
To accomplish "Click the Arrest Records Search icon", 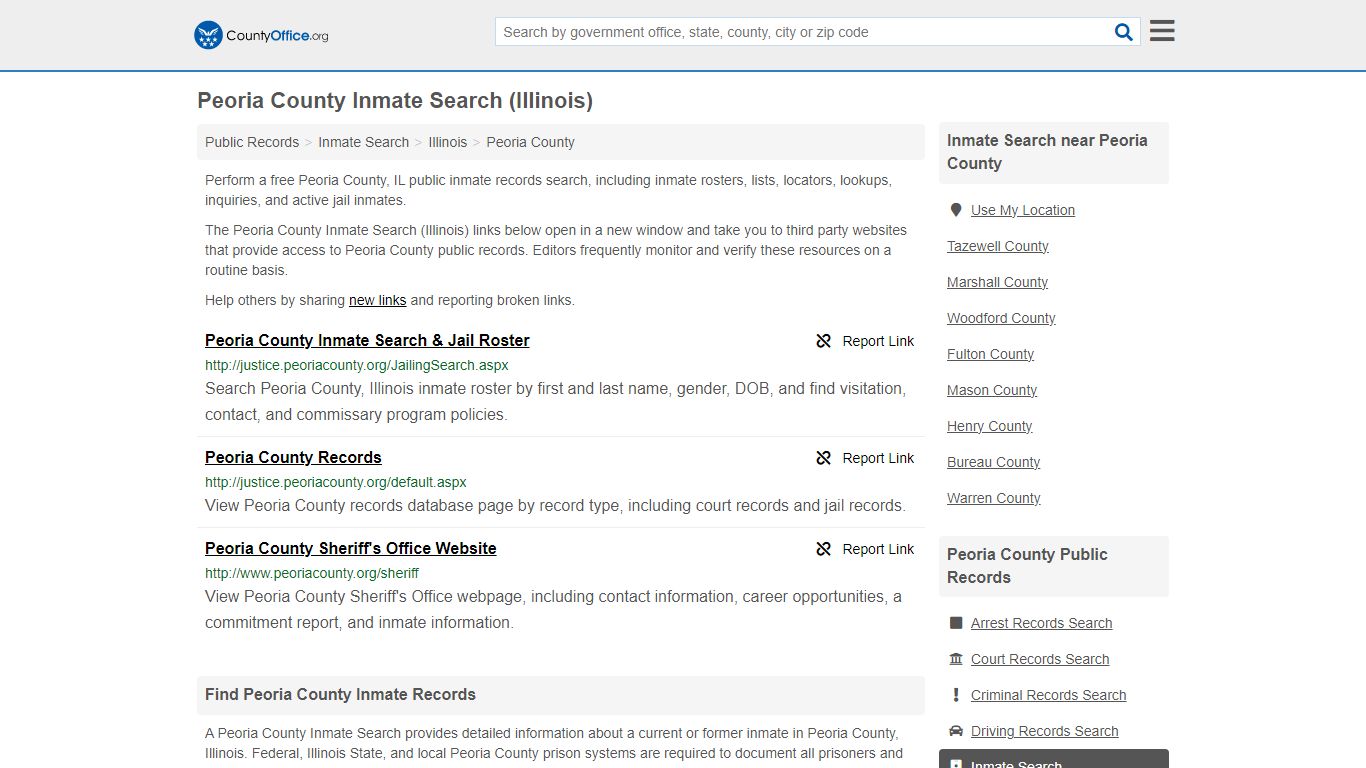I will tap(956, 623).
